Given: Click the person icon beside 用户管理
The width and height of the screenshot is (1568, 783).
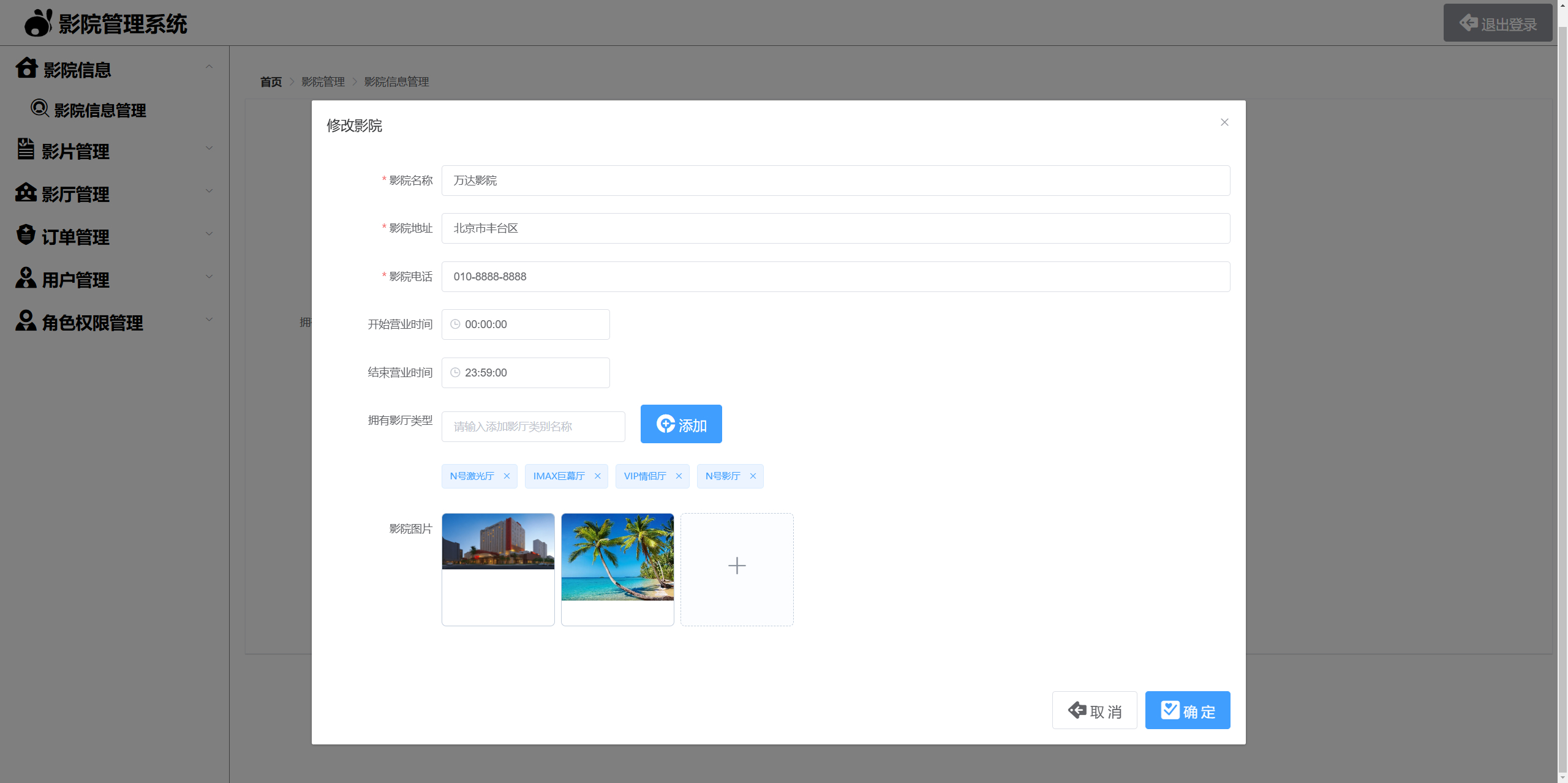Looking at the screenshot, I should tap(26, 277).
